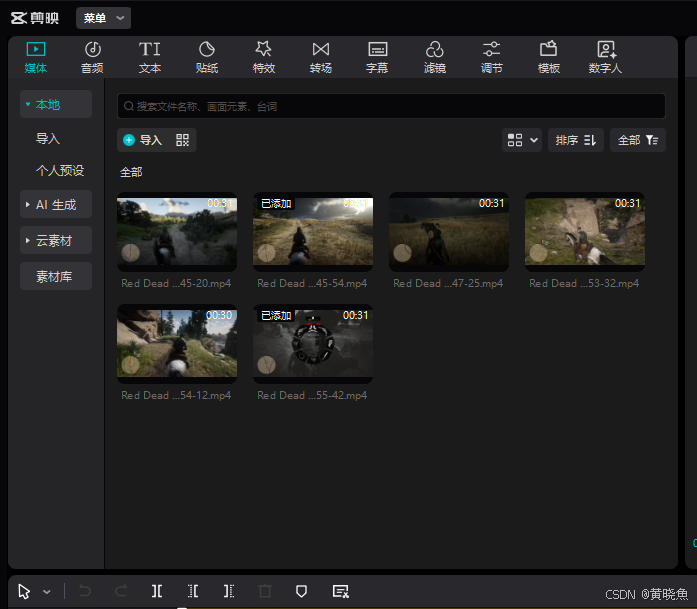Click the marker shield icon

(301, 591)
